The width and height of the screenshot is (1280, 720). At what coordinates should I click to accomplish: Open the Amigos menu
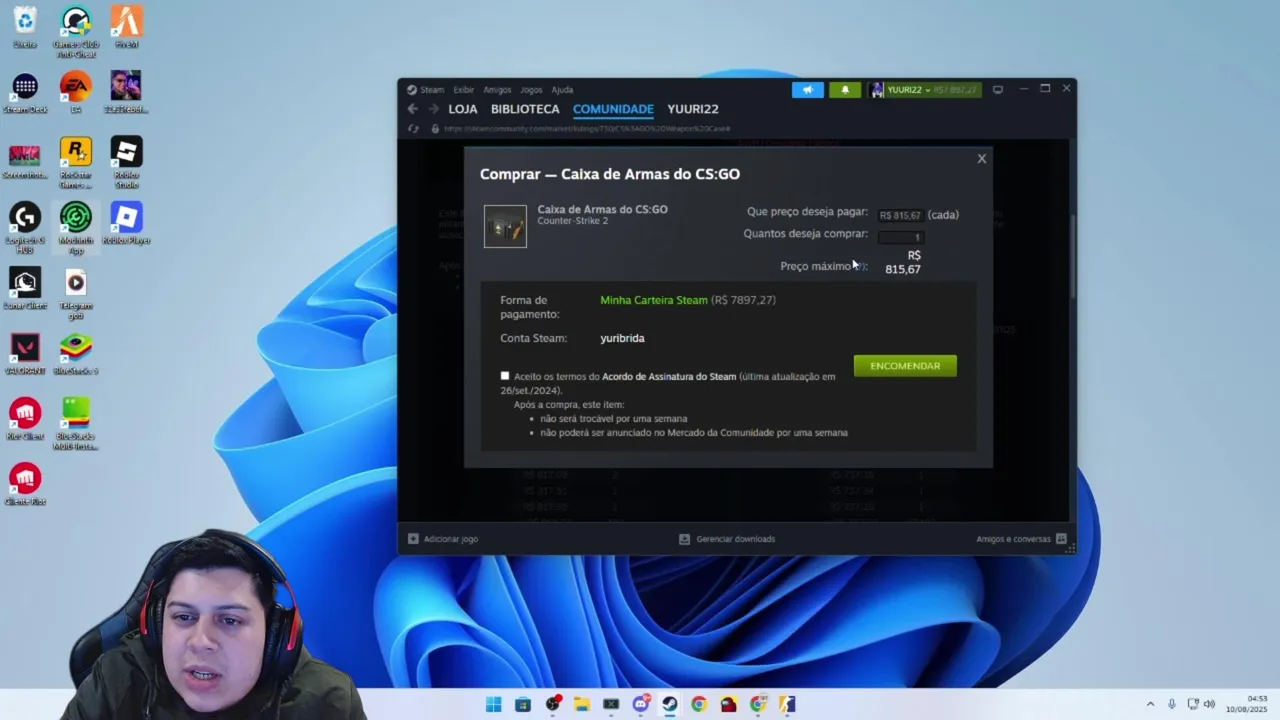[x=497, y=90]
